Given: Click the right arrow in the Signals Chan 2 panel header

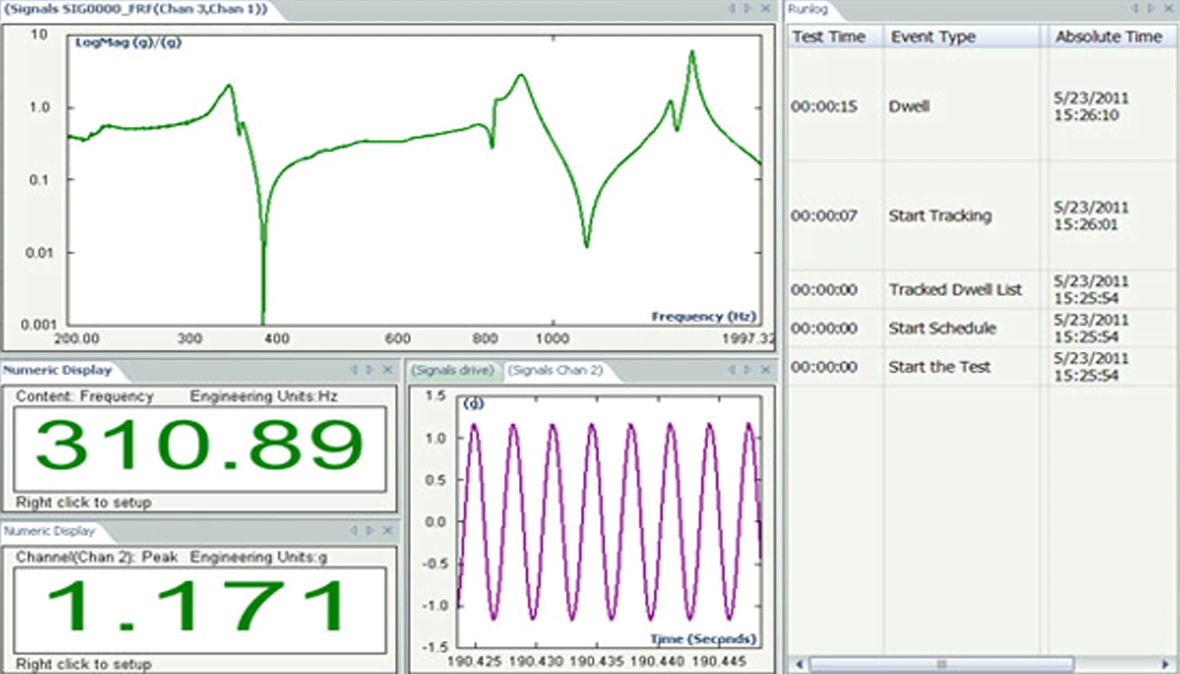Looking at the screenshot, I should pos(748,370).
